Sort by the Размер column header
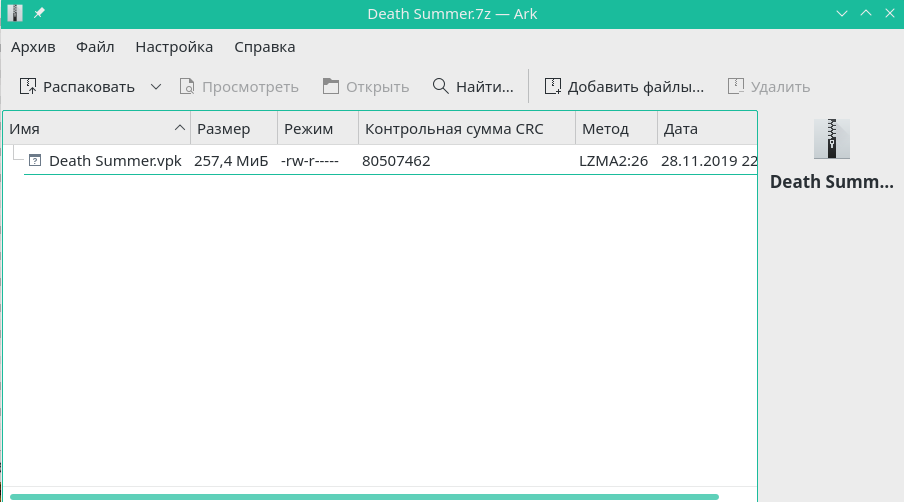 (234, 129)
